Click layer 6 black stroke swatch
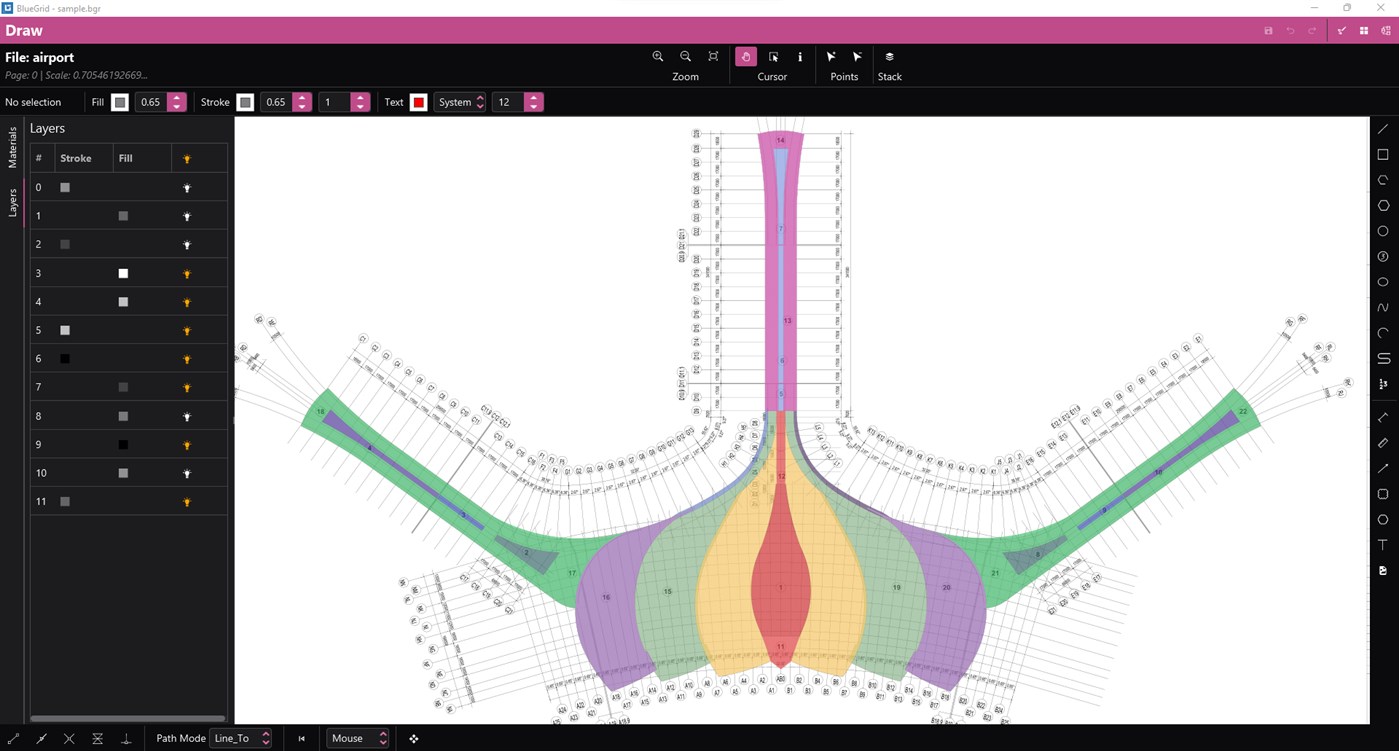The width and height of the screenshot is (1399, 751). 65,359
